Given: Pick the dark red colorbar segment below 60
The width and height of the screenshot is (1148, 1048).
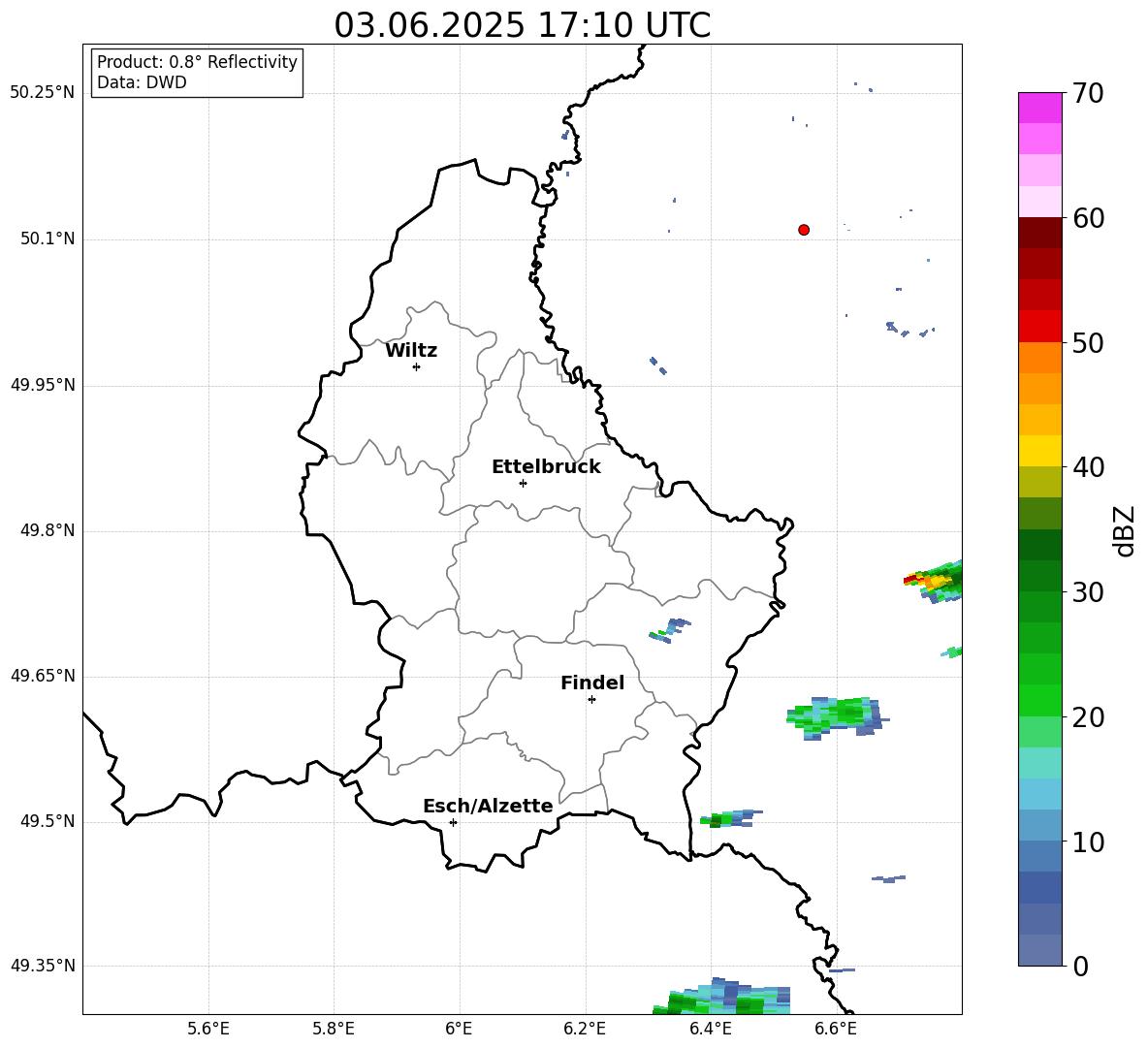Looking at the screenshot, I should [x=1039, y=233].
